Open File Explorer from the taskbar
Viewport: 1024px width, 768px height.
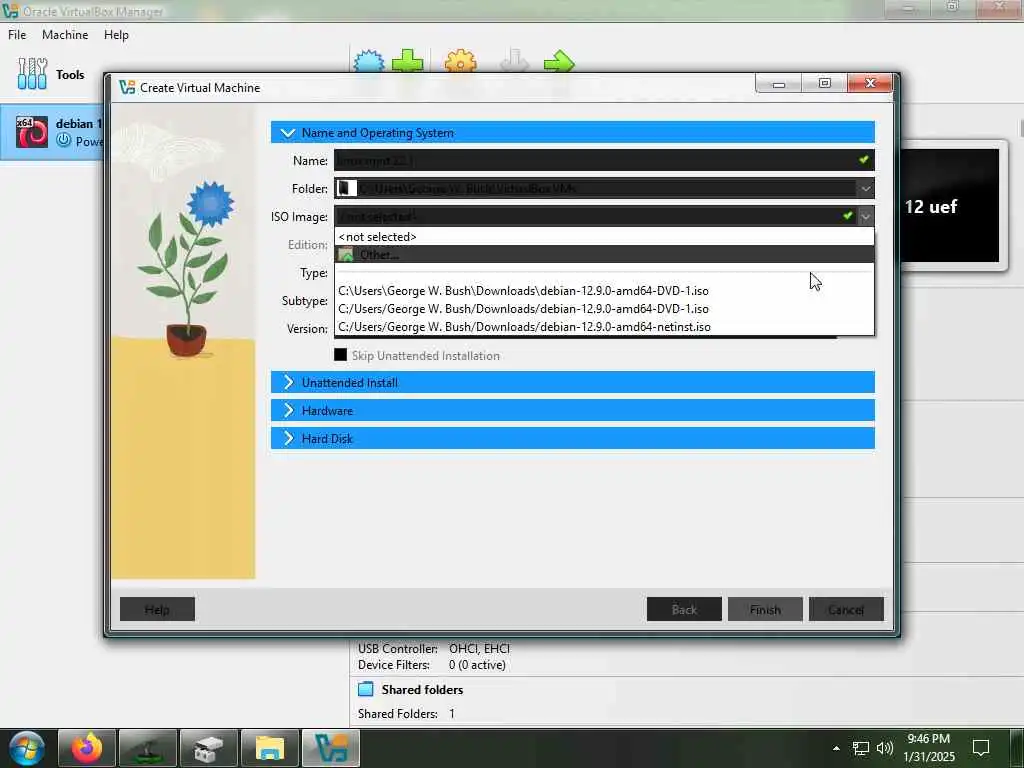(270, 748)
